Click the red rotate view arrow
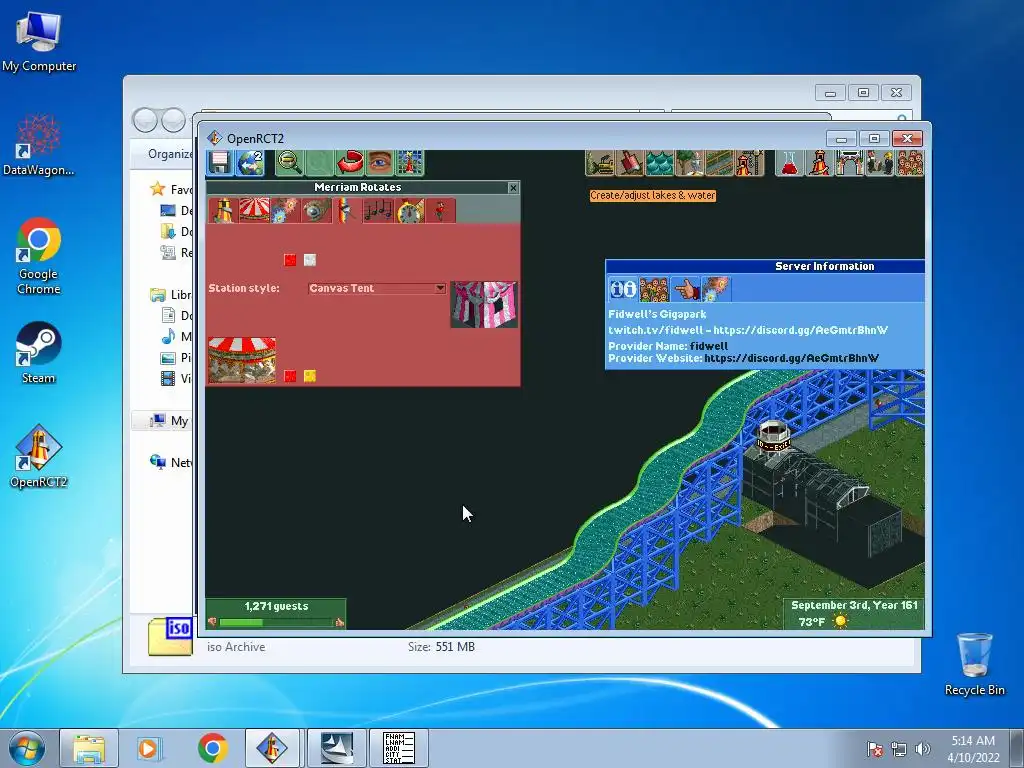Image resolution: width=1024 pixels, height=768 pixels. (350, 163)
